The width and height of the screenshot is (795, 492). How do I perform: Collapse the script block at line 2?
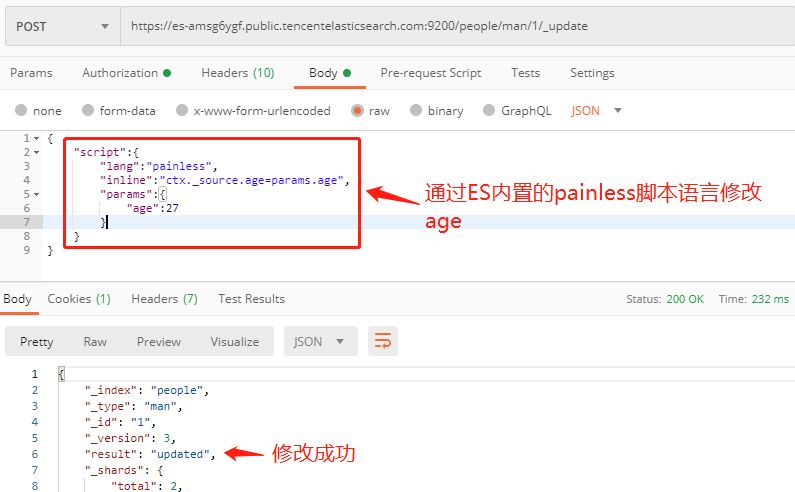click(x=37, y=152)
